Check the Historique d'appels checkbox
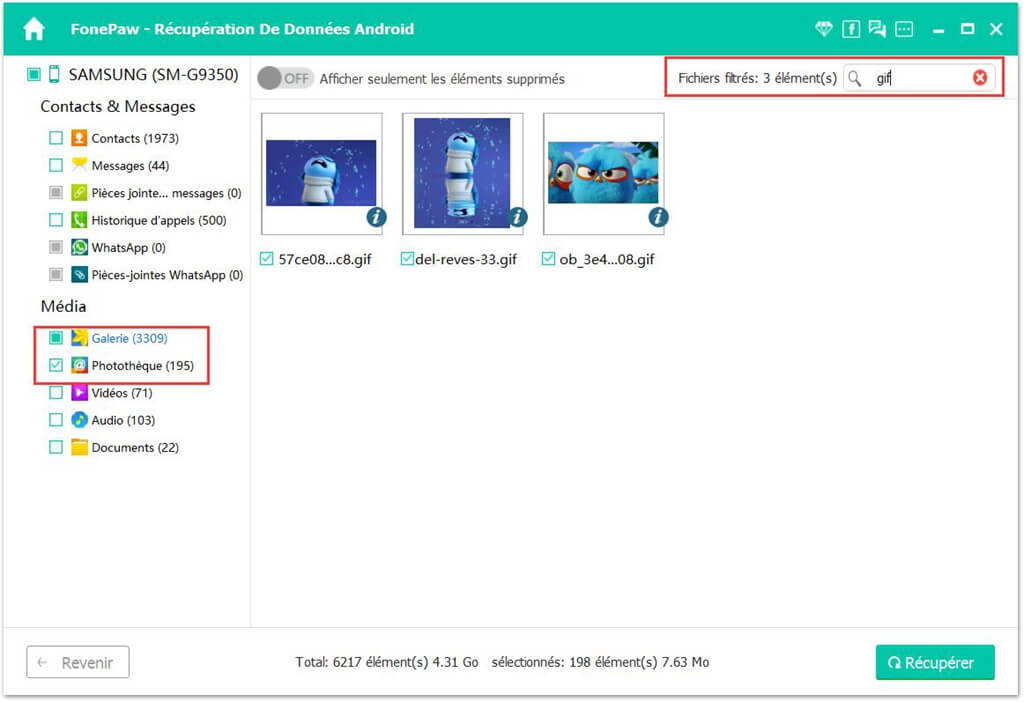The height and width of the screenshot is (702, 1024). tap(56, 220)
